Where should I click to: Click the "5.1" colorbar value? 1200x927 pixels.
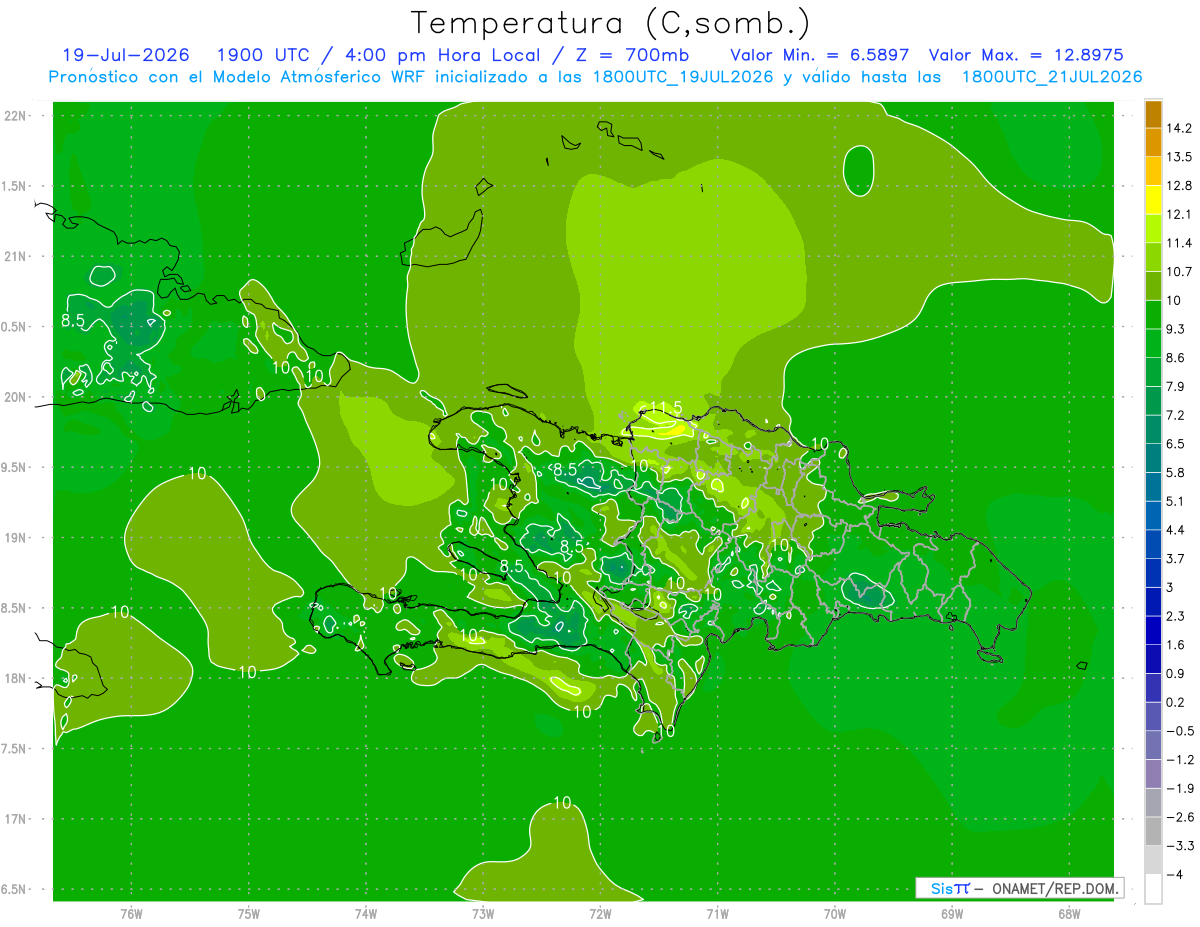pos(1176,500)
